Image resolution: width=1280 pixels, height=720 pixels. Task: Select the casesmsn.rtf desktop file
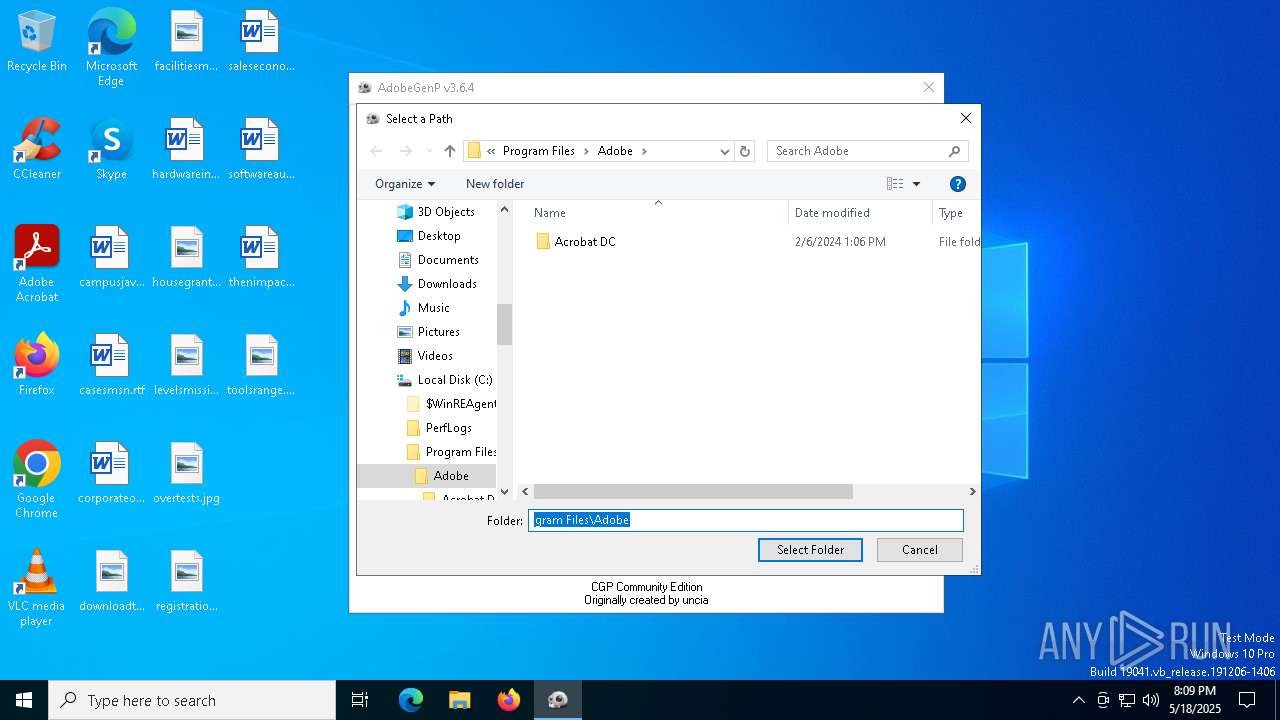111,365
